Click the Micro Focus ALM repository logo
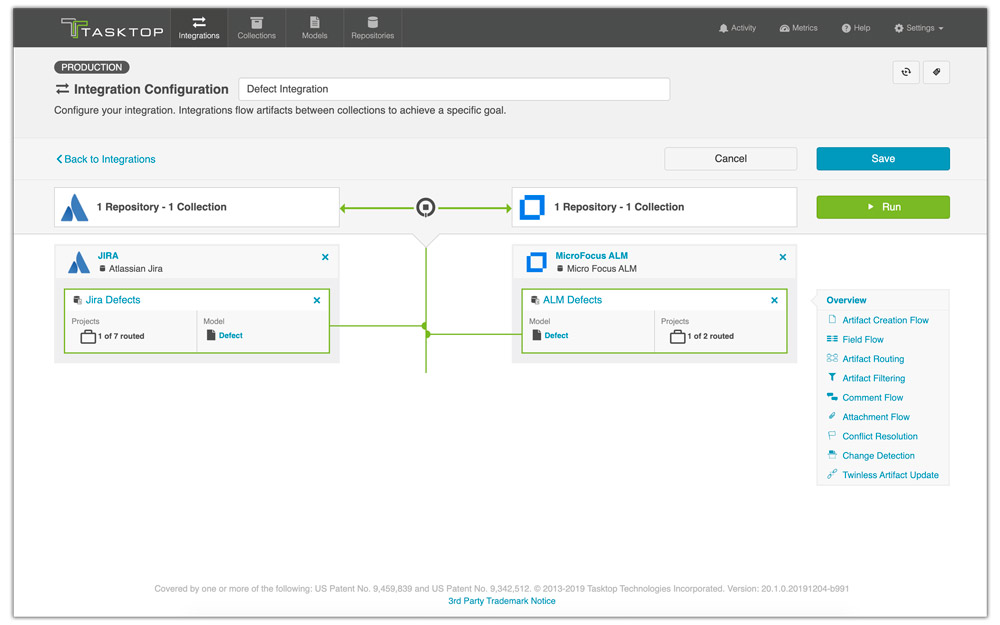Screen dimensions: 1000x625 536,262
